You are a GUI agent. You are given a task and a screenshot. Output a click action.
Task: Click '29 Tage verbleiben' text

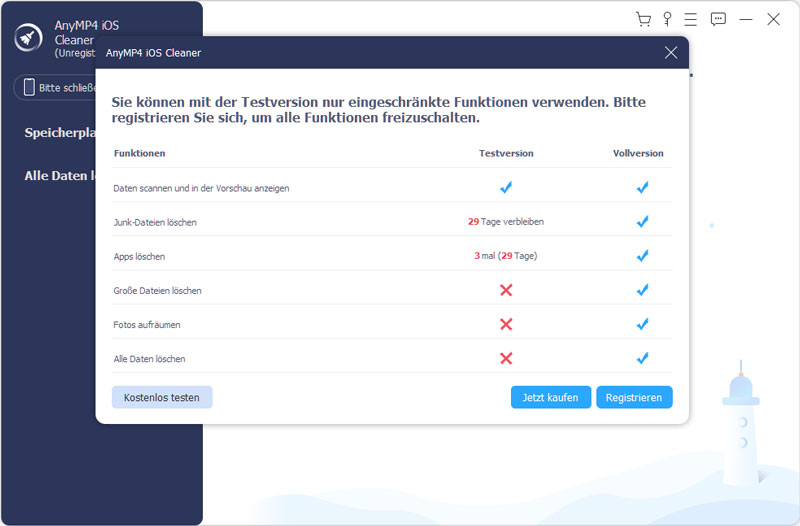[x=506, y=221]
